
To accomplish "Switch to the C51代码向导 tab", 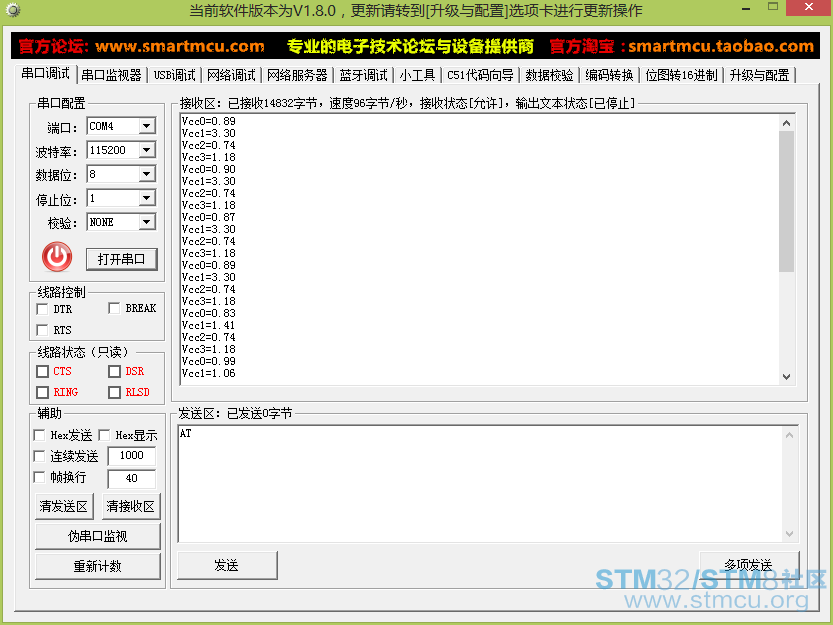I will [480, 75].
